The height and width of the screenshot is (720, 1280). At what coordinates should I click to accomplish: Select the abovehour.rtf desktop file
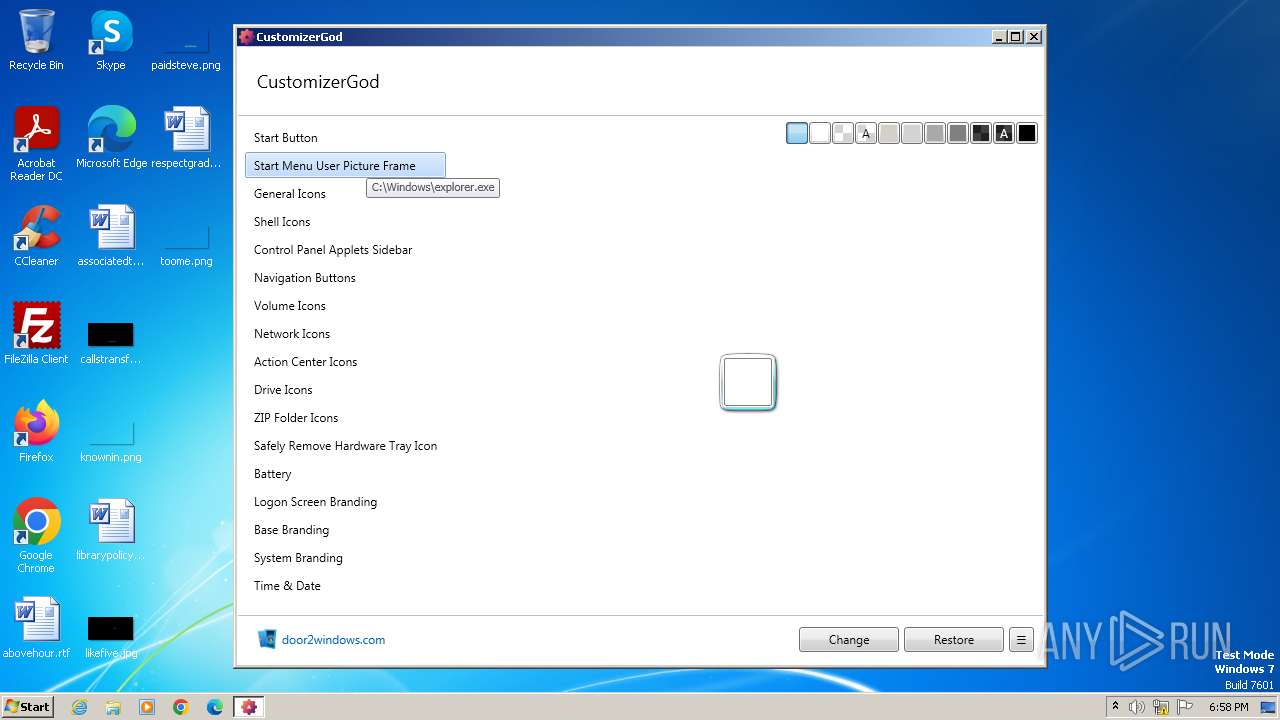point(36,628)
